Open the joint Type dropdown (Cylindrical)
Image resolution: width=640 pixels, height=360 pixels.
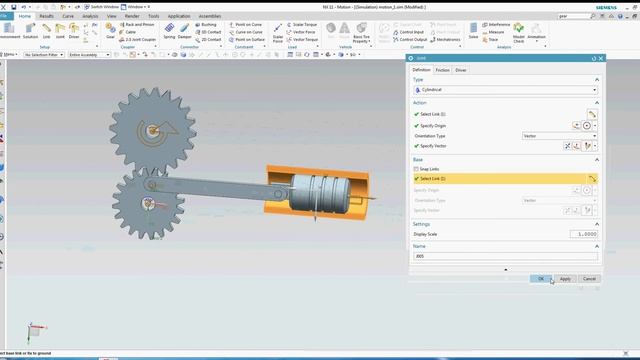click(x=505, y=90)
